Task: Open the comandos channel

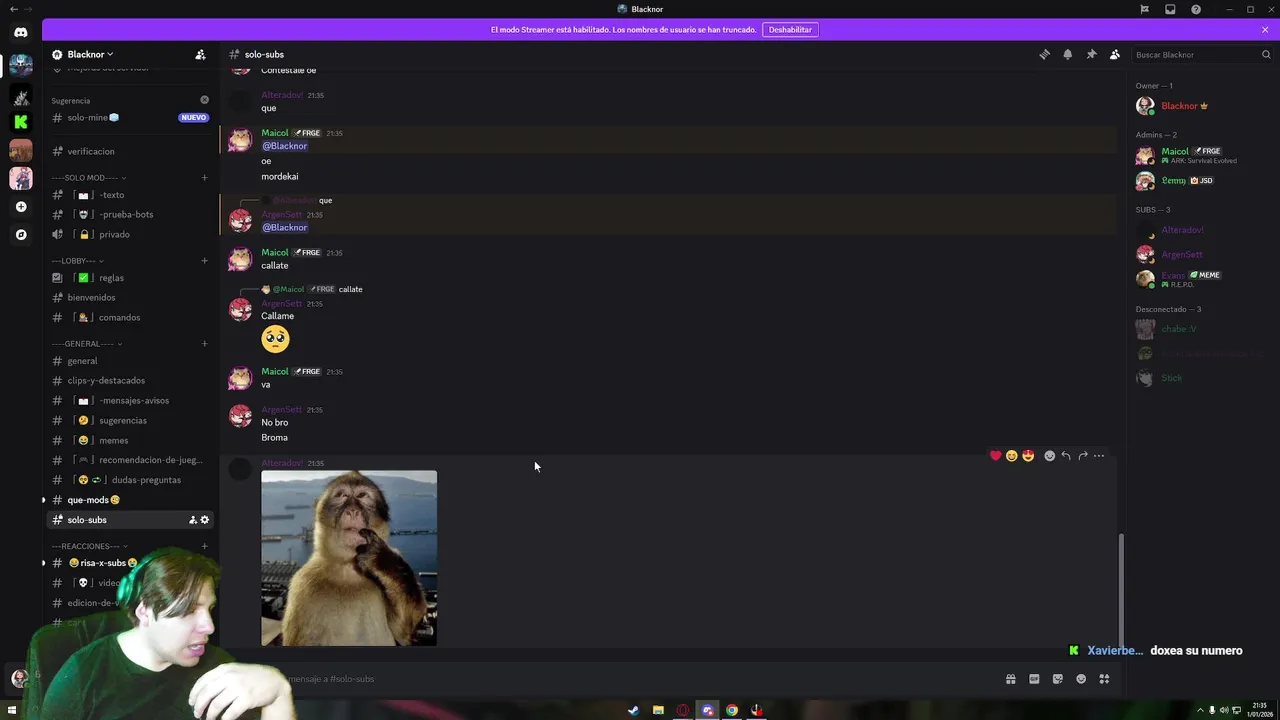Action: tap(130, 317)
